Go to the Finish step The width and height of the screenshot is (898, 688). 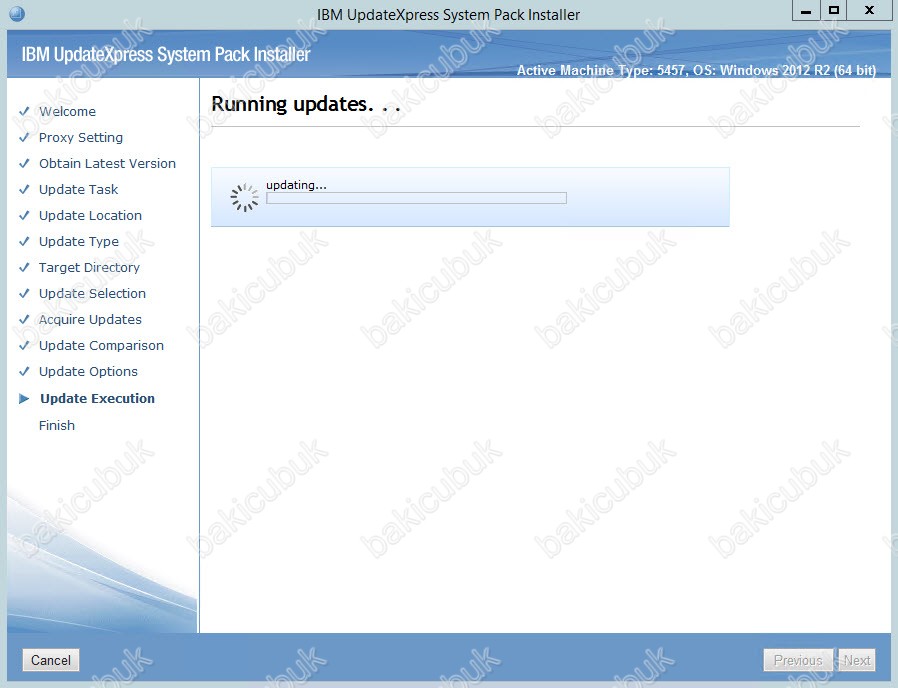click(57, 425)
